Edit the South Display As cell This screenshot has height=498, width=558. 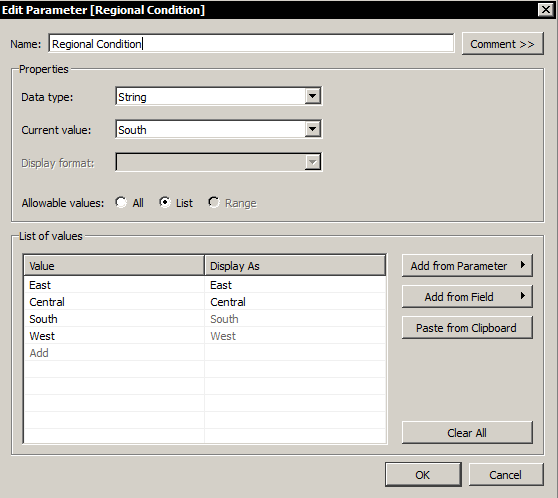[x=295, y=319]
